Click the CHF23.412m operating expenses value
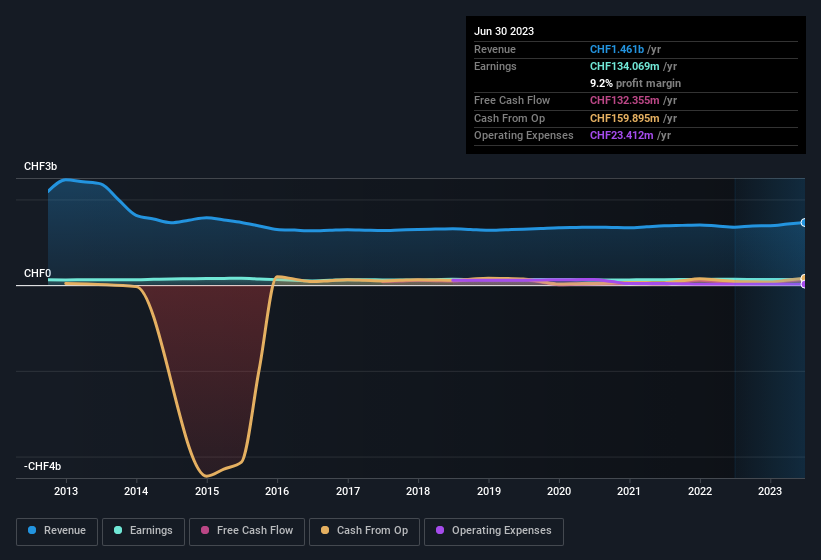The height and width of the screenshot is (560, 821). (622, 136)
